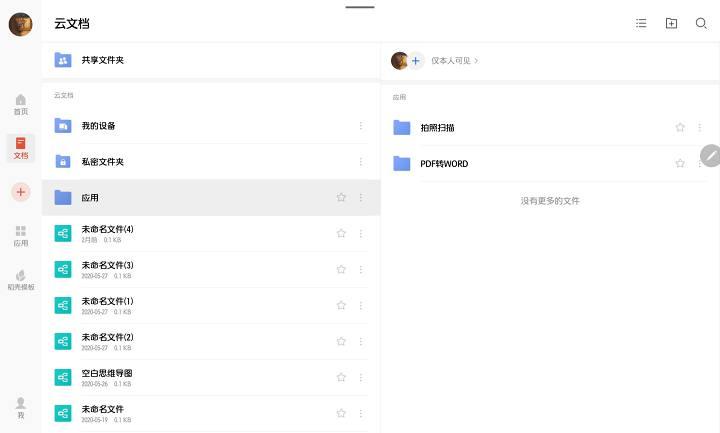Open the user profile avatar

[x=20, y=24]
